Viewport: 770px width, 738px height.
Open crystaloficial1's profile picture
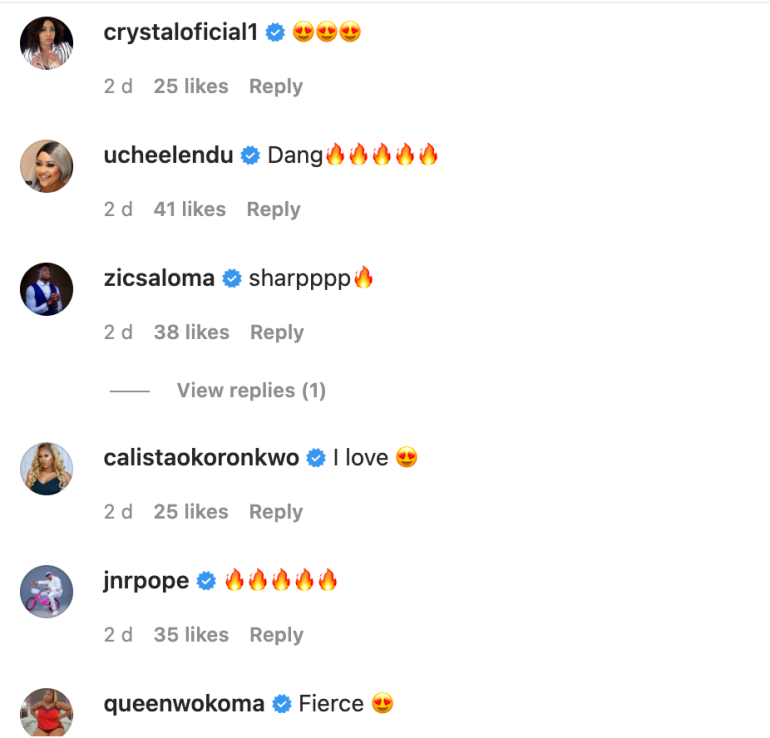[x=47, y=43]
